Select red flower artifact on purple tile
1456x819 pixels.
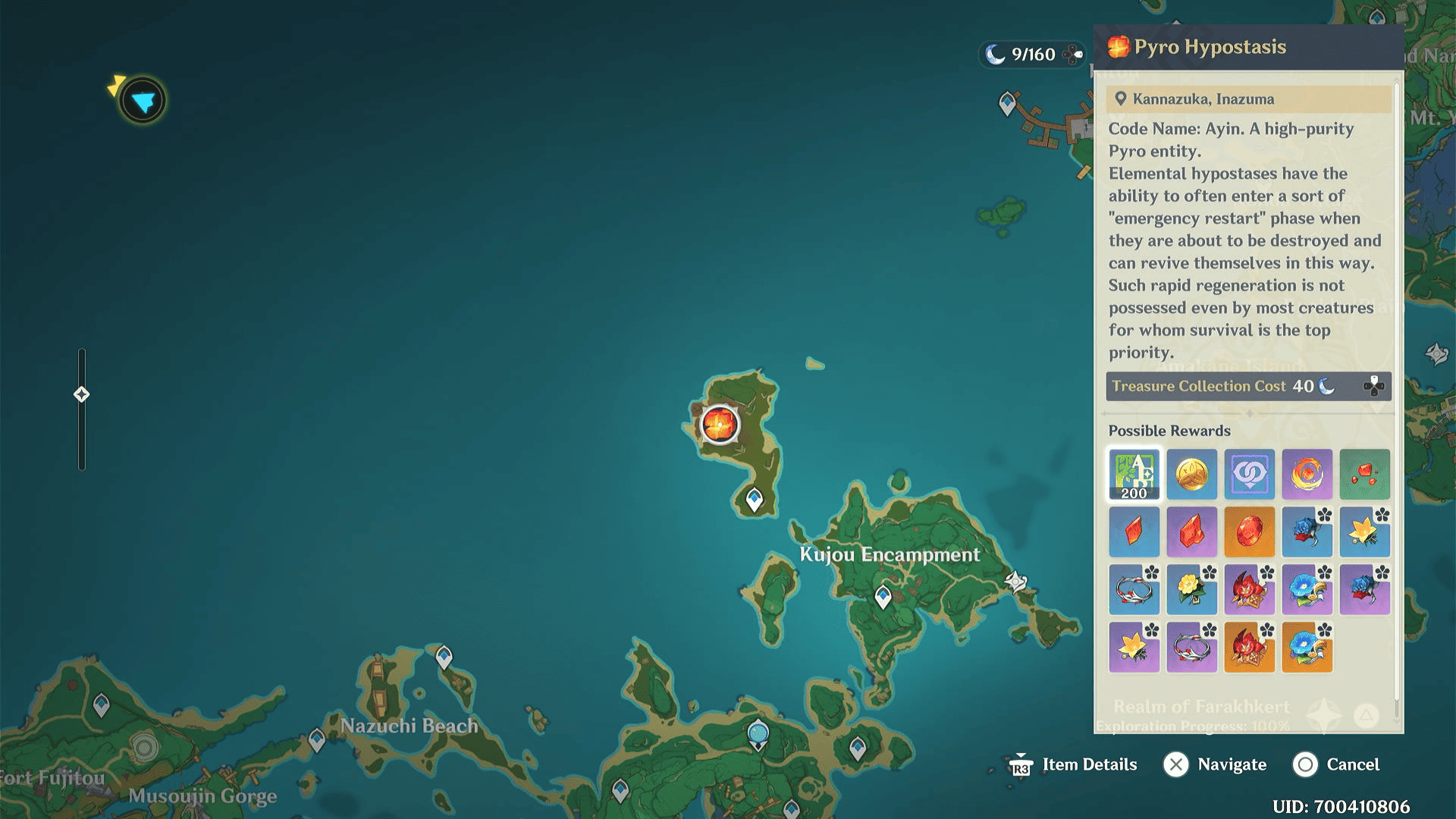point(1250,590)
